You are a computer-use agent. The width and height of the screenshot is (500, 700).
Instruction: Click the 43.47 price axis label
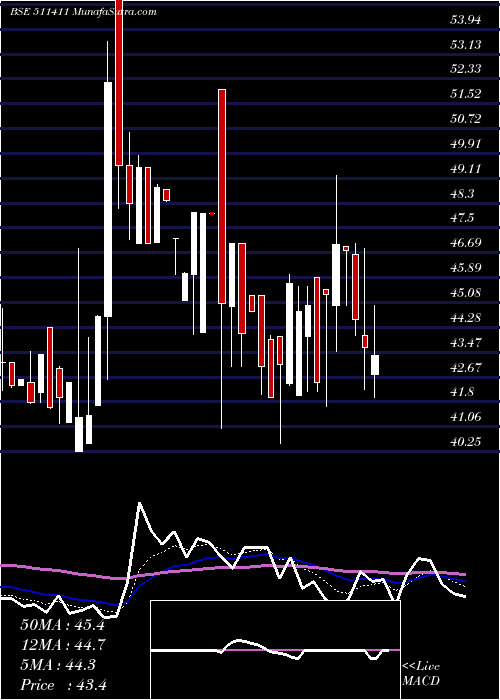coord(466,343)
